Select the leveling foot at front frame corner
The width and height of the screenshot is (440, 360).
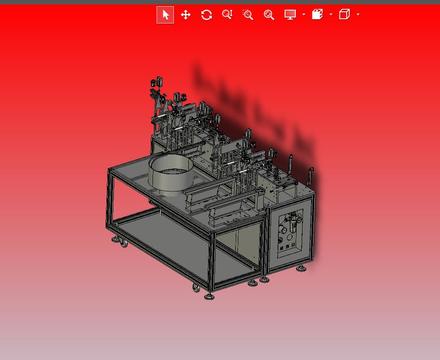pos(209,296)
